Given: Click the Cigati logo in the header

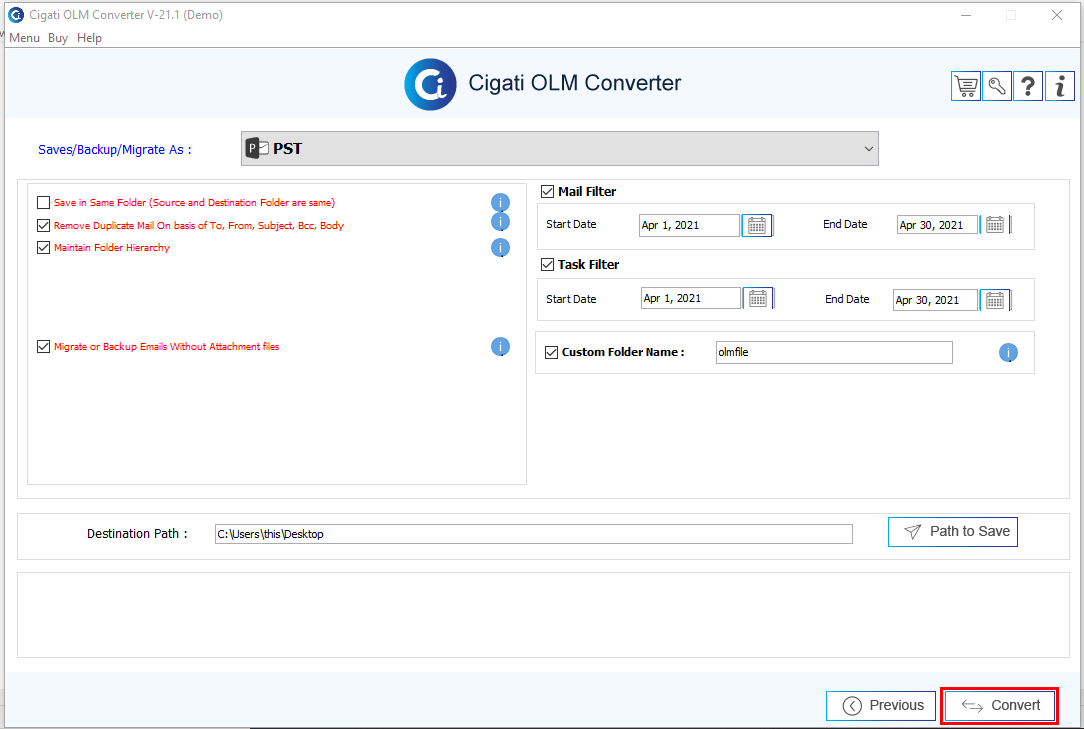Looking at the screenshot, I should (x=430, y=84).
